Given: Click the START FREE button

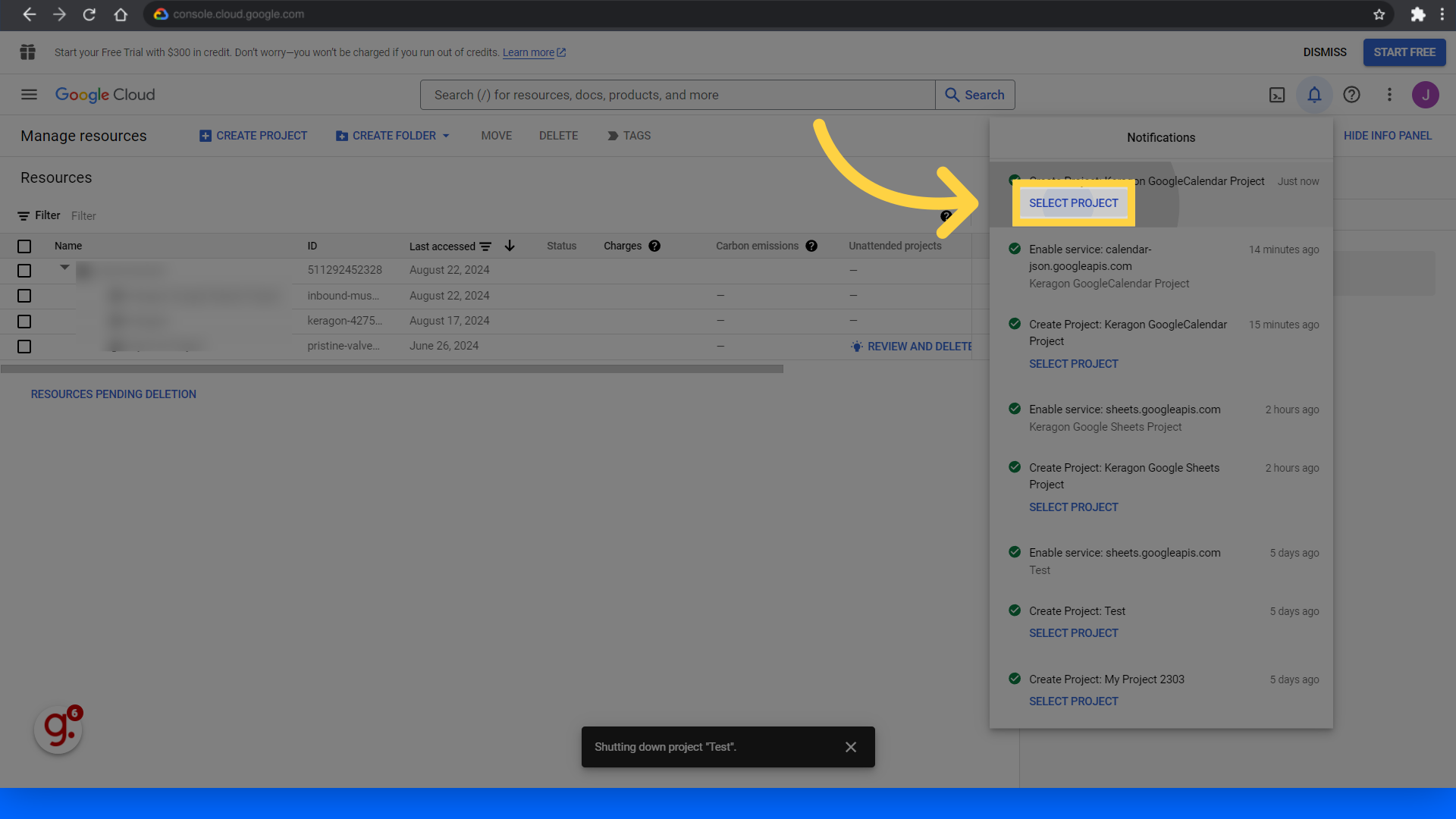Looking at the screenshot, I should (x=1404, y=52).
